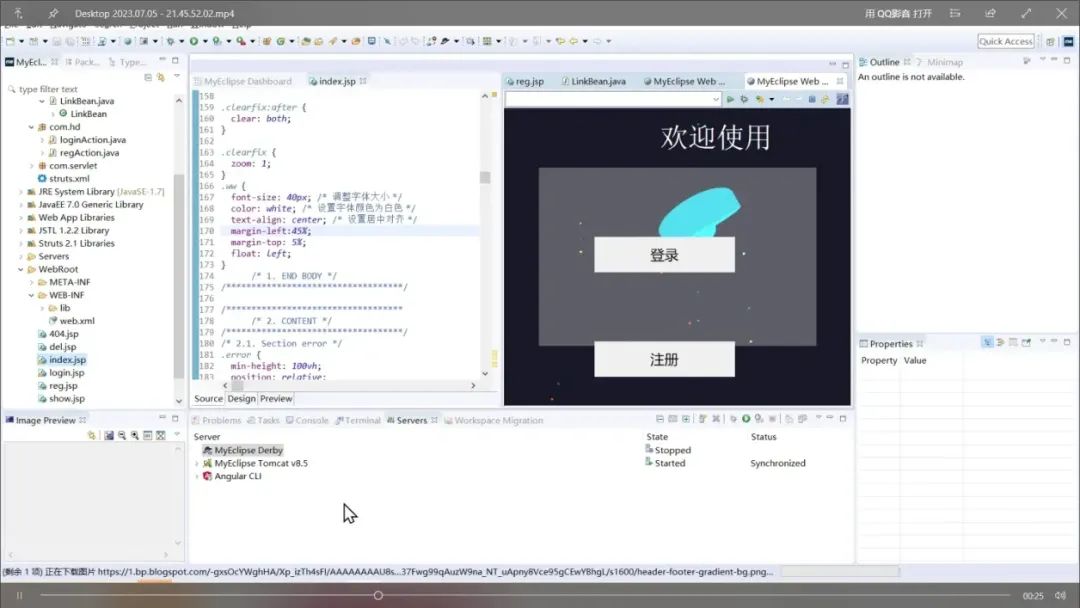Mute the video volume speaker icon

[x=1061, y=596]
